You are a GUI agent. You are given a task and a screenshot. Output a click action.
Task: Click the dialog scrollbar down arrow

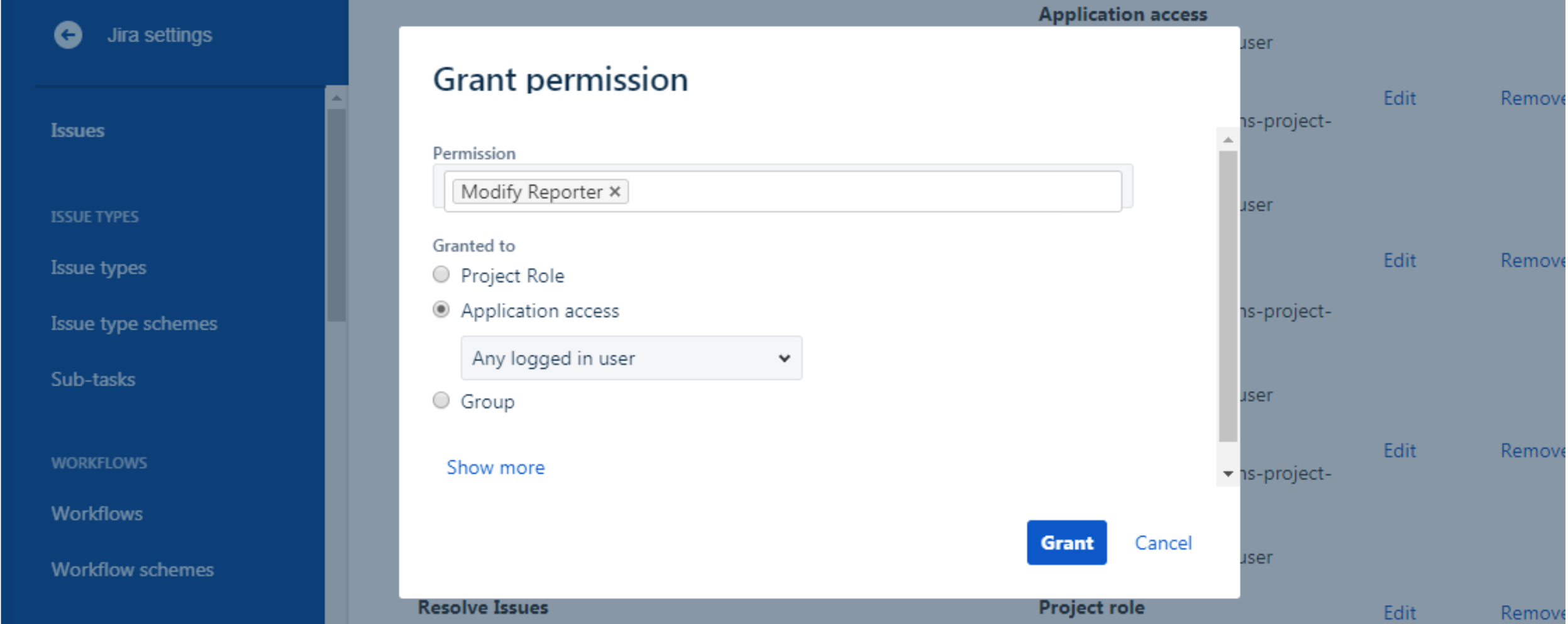pyautogui.click(x=1228, y=474)
